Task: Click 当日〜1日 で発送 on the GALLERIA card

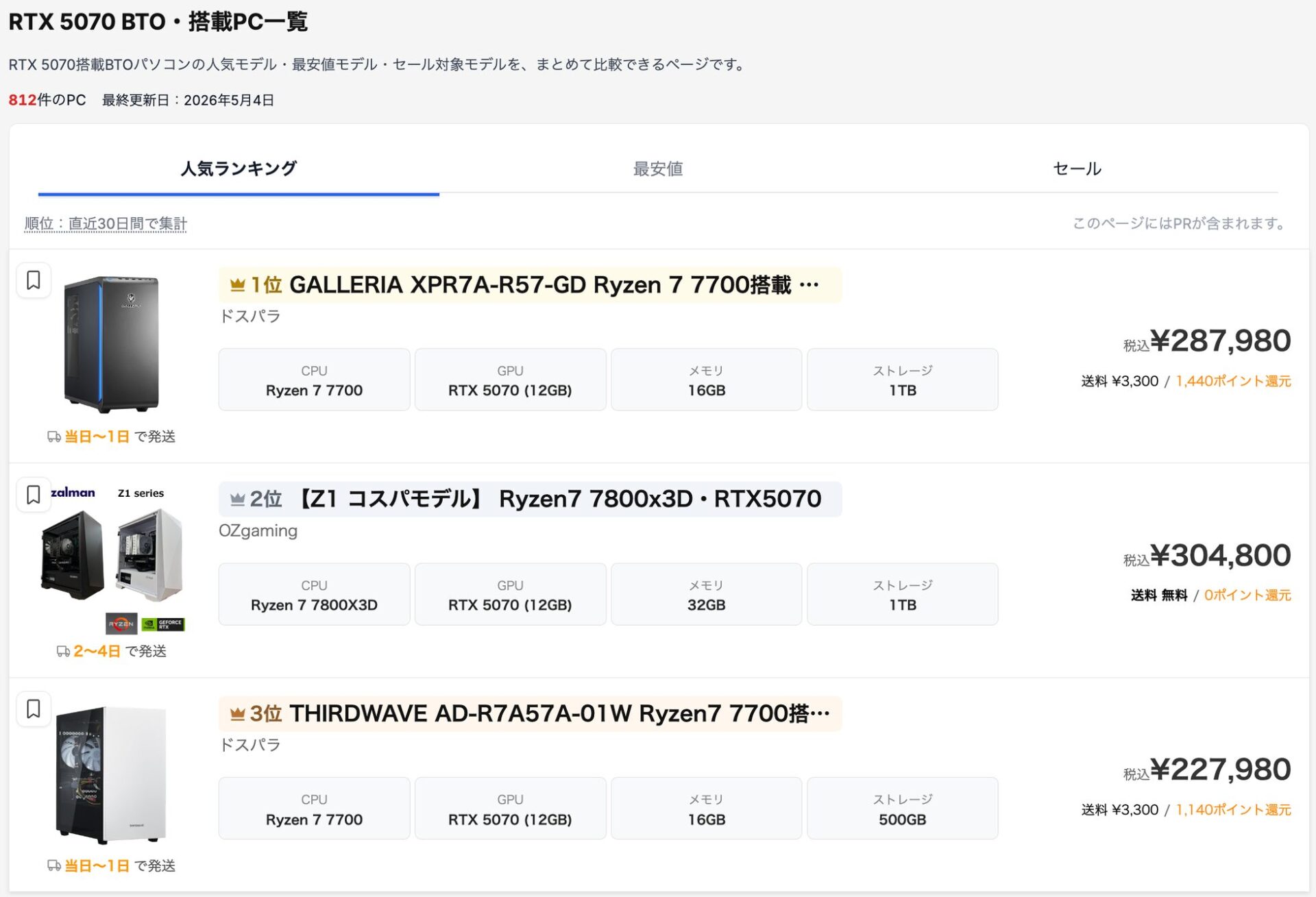Action: 120,437
